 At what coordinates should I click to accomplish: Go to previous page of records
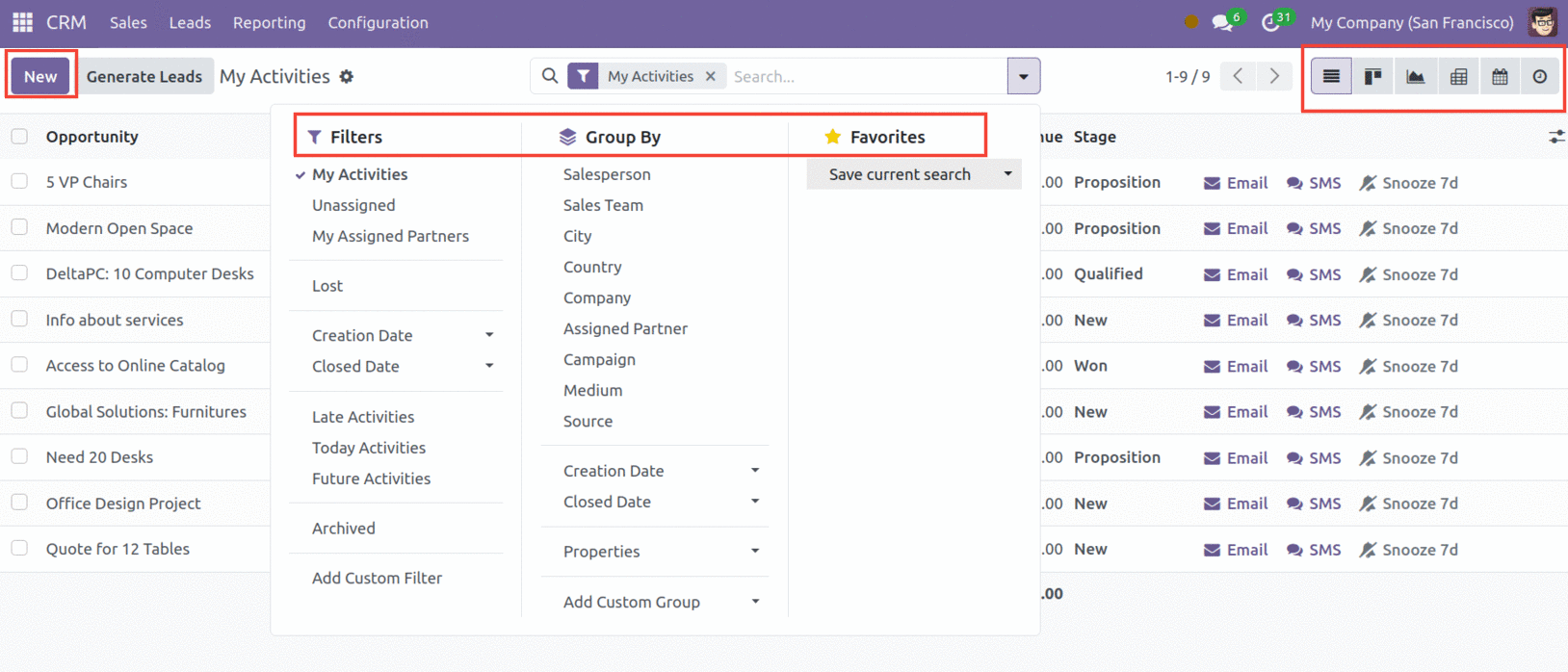point(1239,76)
